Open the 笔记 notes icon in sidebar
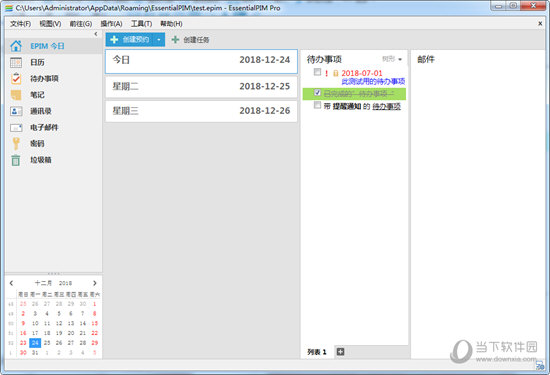Image resolution: width=550 pixels, height=375 pixels. tap(16, 95)
